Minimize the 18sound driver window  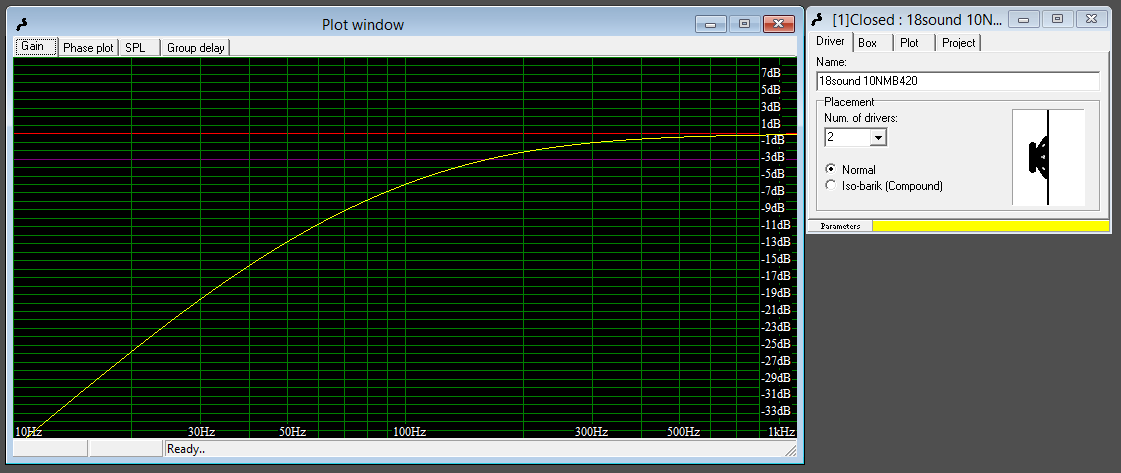(x=1023, y=19)
